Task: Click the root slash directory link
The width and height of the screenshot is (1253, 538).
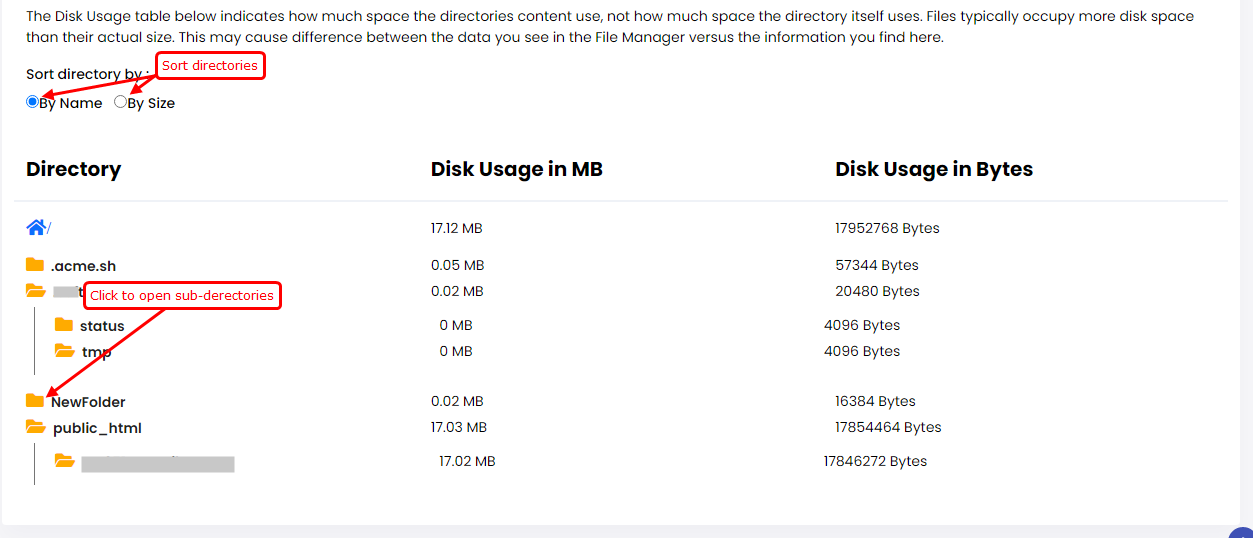Action: (49, 229)
